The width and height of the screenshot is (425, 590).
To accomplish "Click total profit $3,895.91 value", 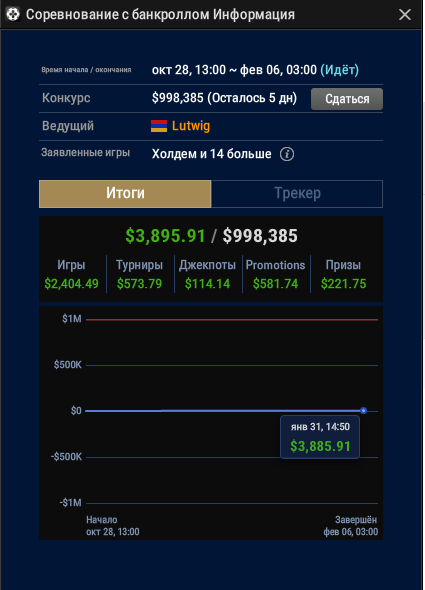I will [x=165, y=236].
